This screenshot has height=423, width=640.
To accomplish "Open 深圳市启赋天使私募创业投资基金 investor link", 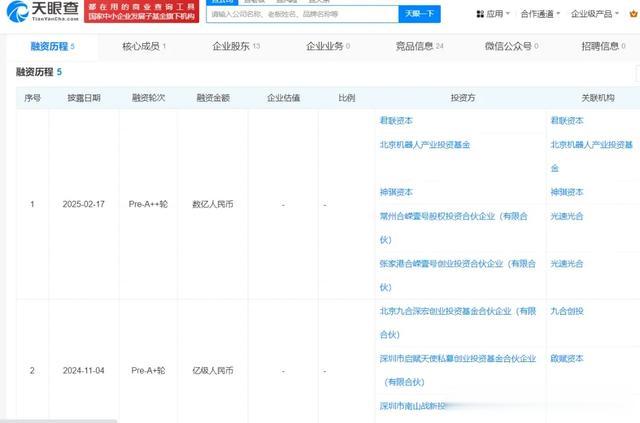I will point(458,370).
